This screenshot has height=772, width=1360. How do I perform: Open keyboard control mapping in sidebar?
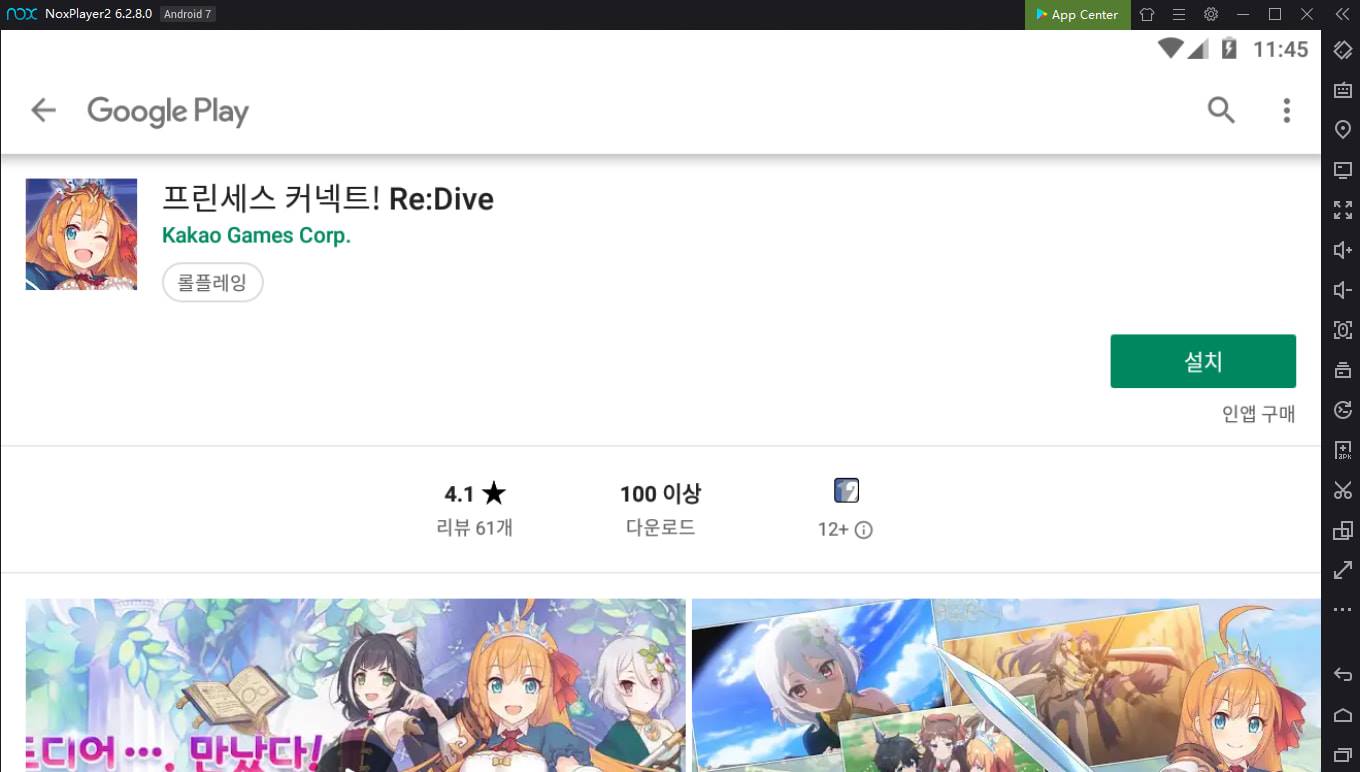(x=1343, y=90)
